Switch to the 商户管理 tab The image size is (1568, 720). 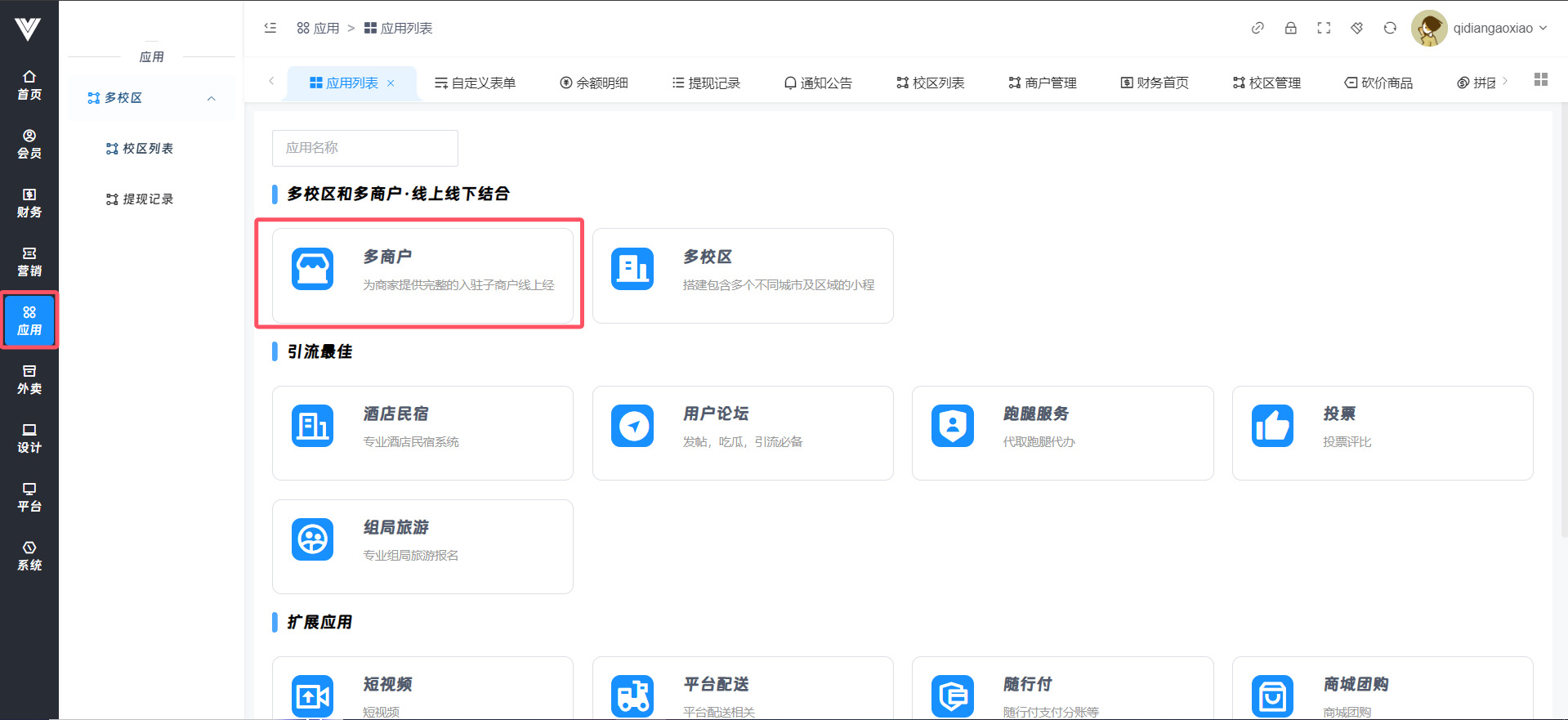(1043, 83)
